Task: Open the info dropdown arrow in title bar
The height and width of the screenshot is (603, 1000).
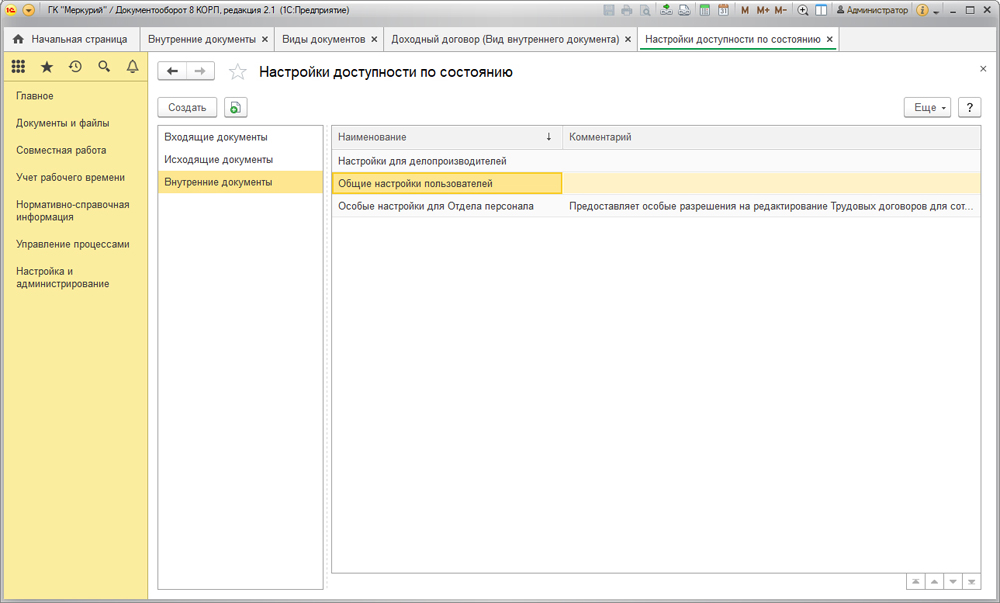Action: [936, 11]
